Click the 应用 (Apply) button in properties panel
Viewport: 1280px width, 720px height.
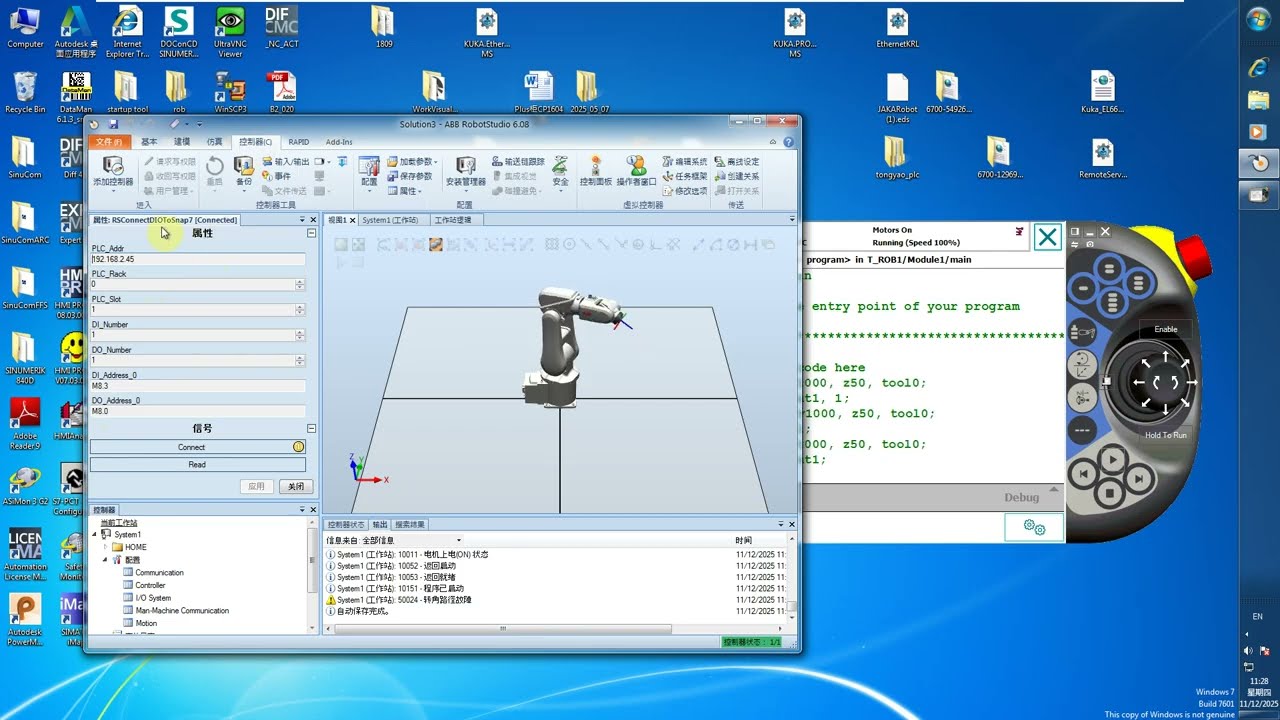pyautogui.click(x=257, y=487)
